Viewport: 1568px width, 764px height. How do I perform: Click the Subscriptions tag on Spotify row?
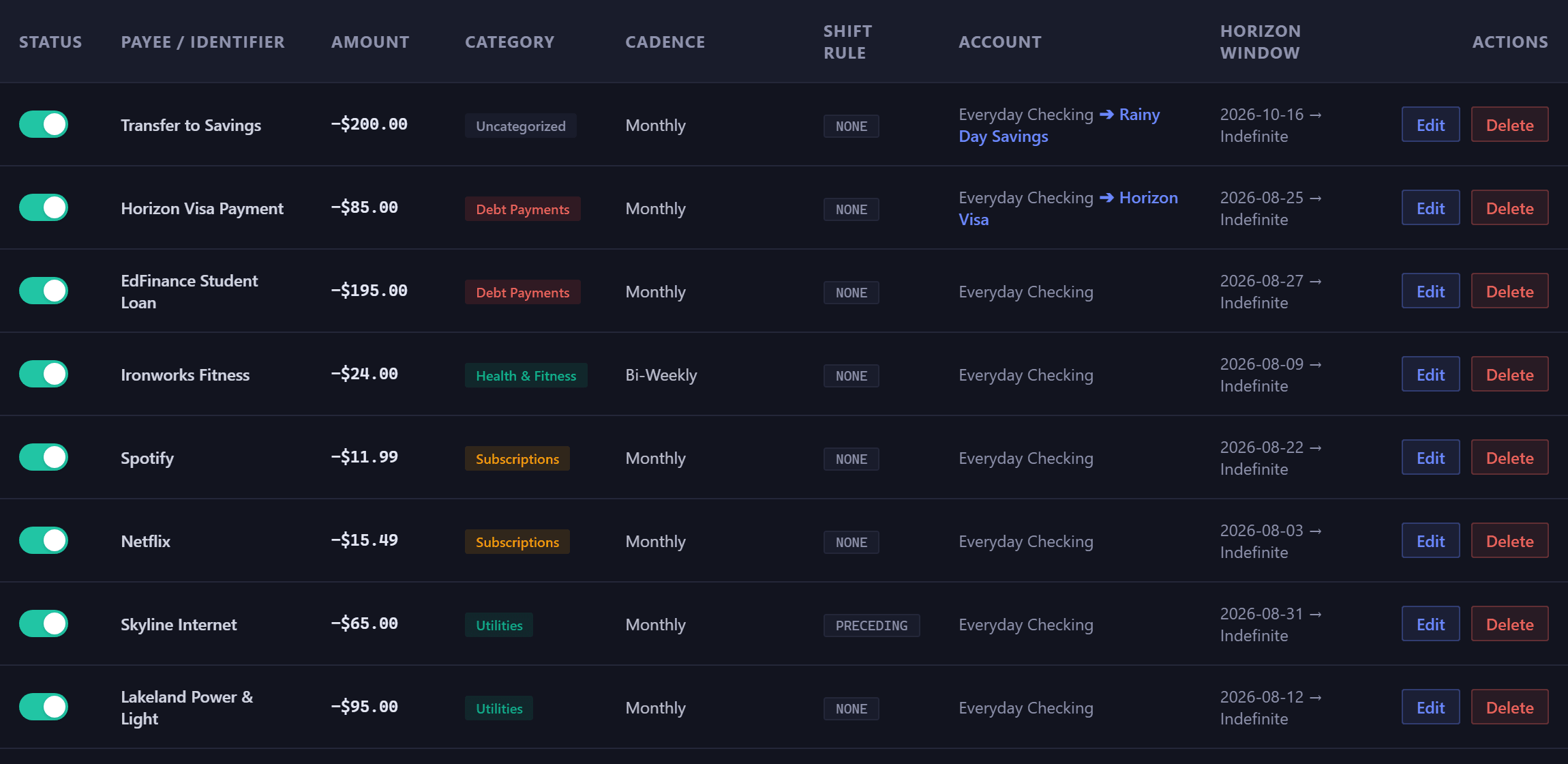point(517,458)
